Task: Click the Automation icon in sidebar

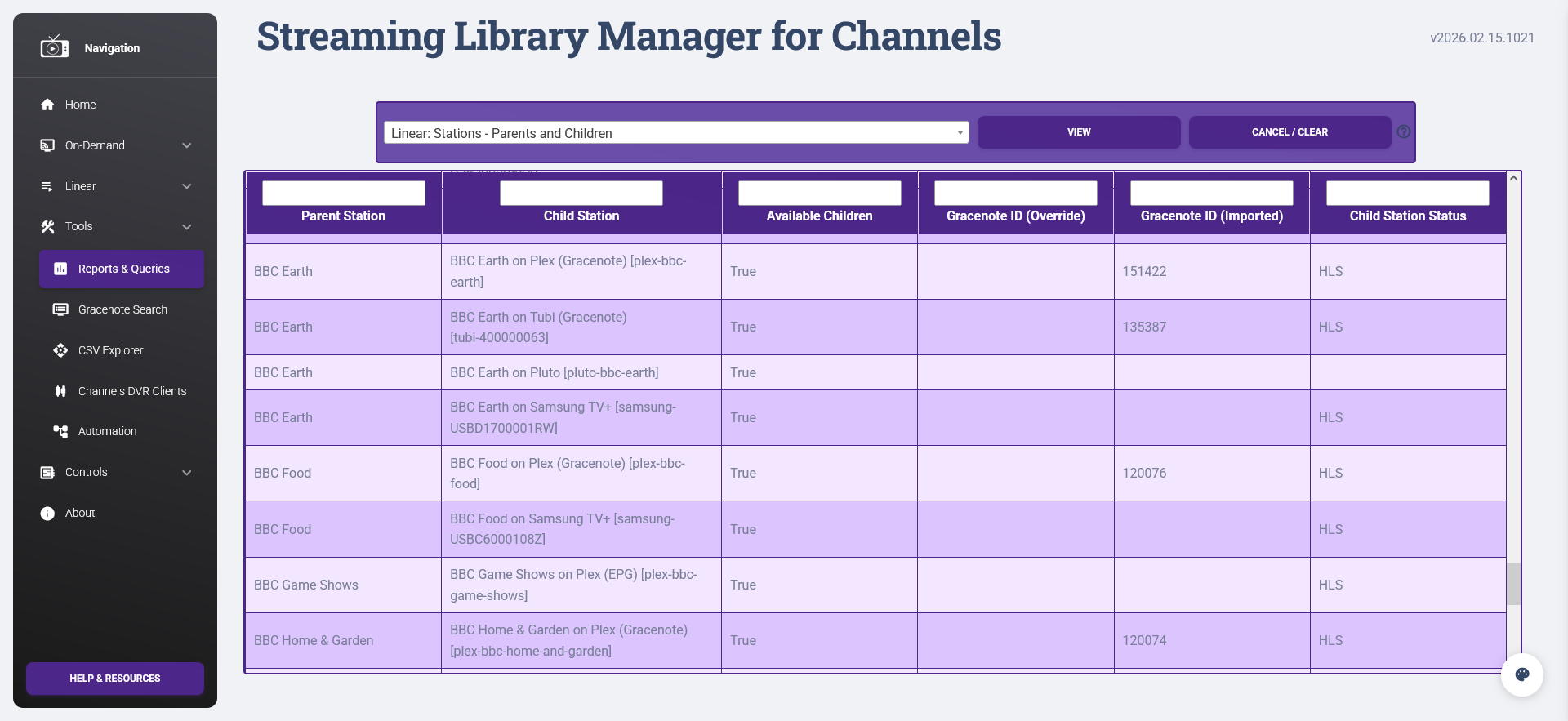Action: click(60, 431)
